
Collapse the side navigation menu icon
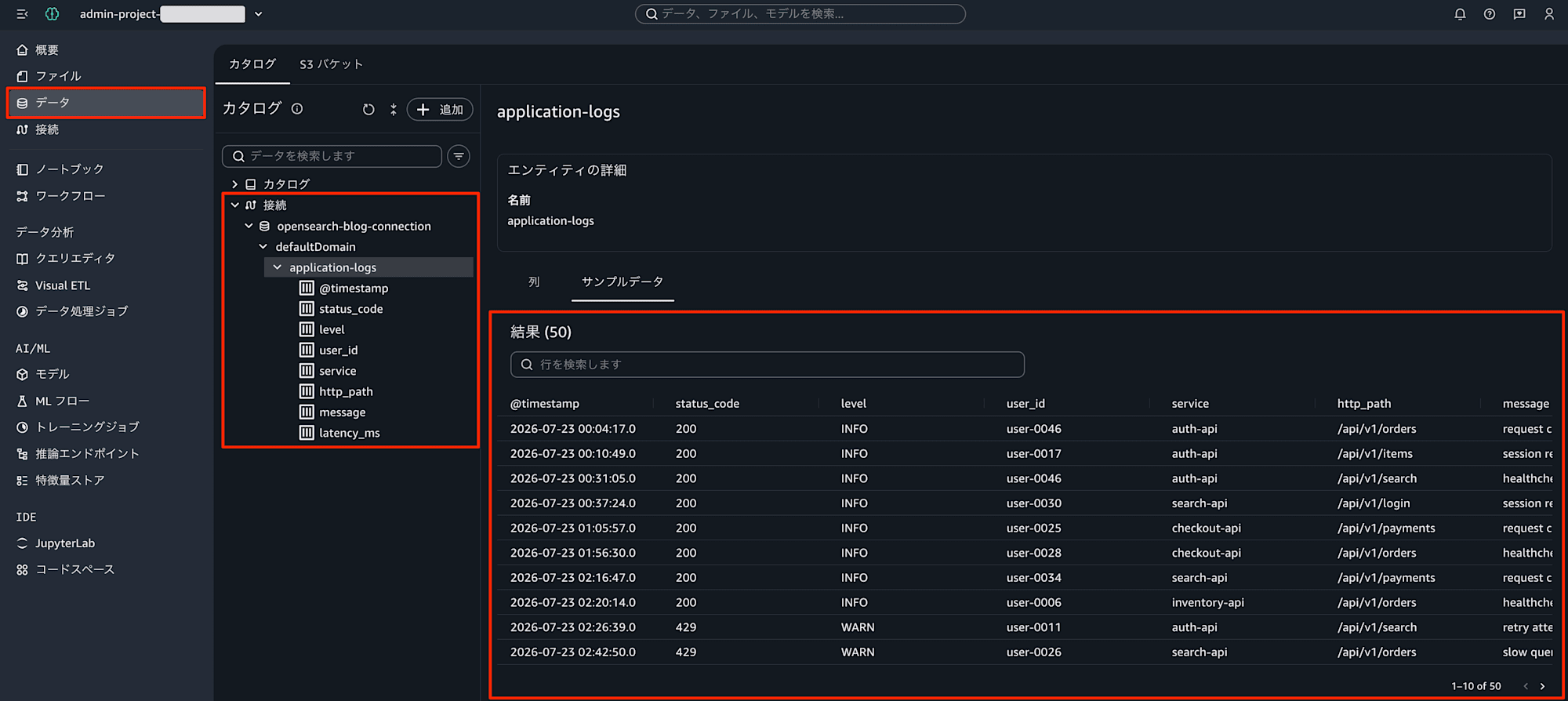(x=22, y=14)
